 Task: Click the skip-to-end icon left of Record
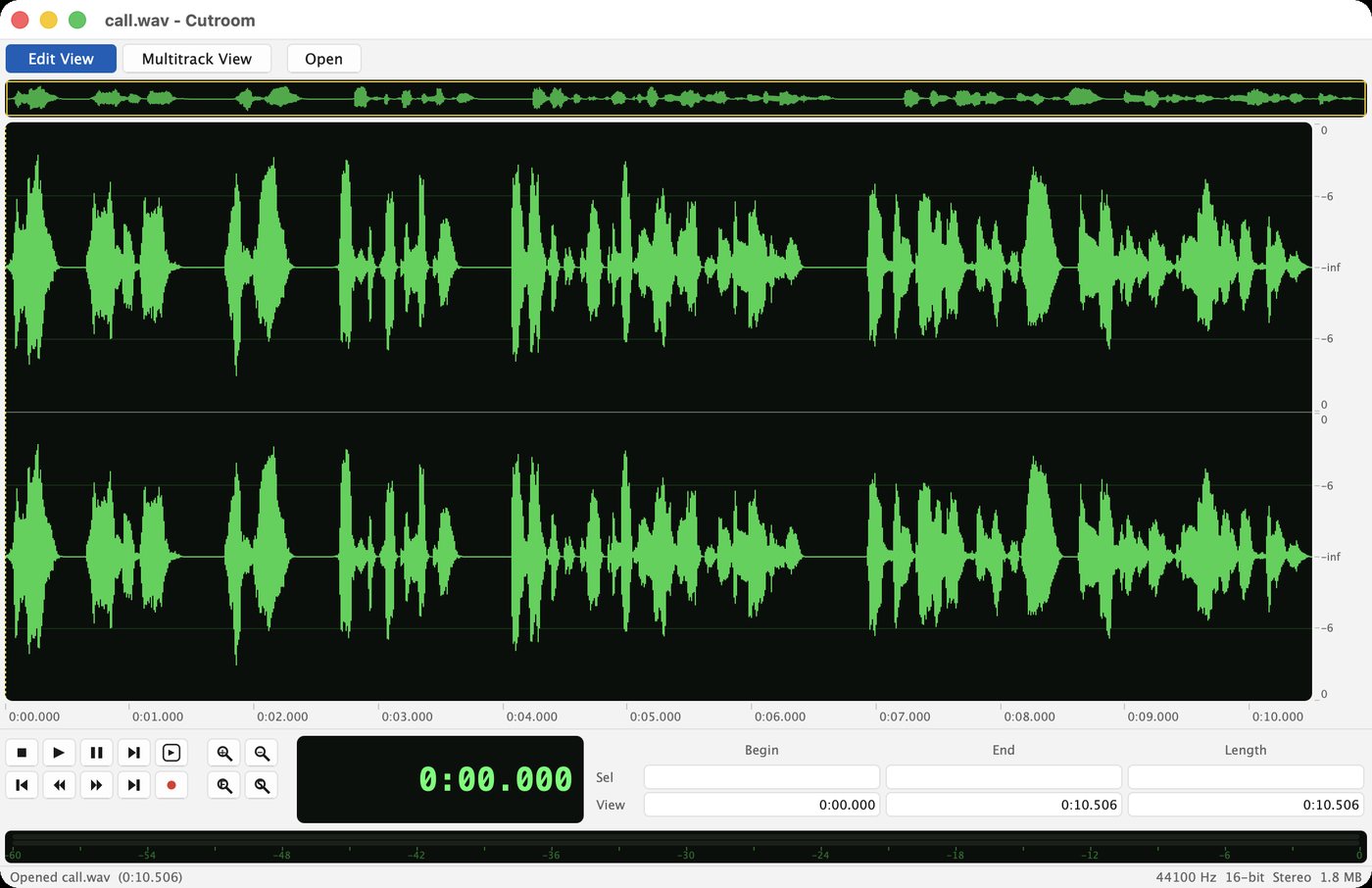(133, 785)
